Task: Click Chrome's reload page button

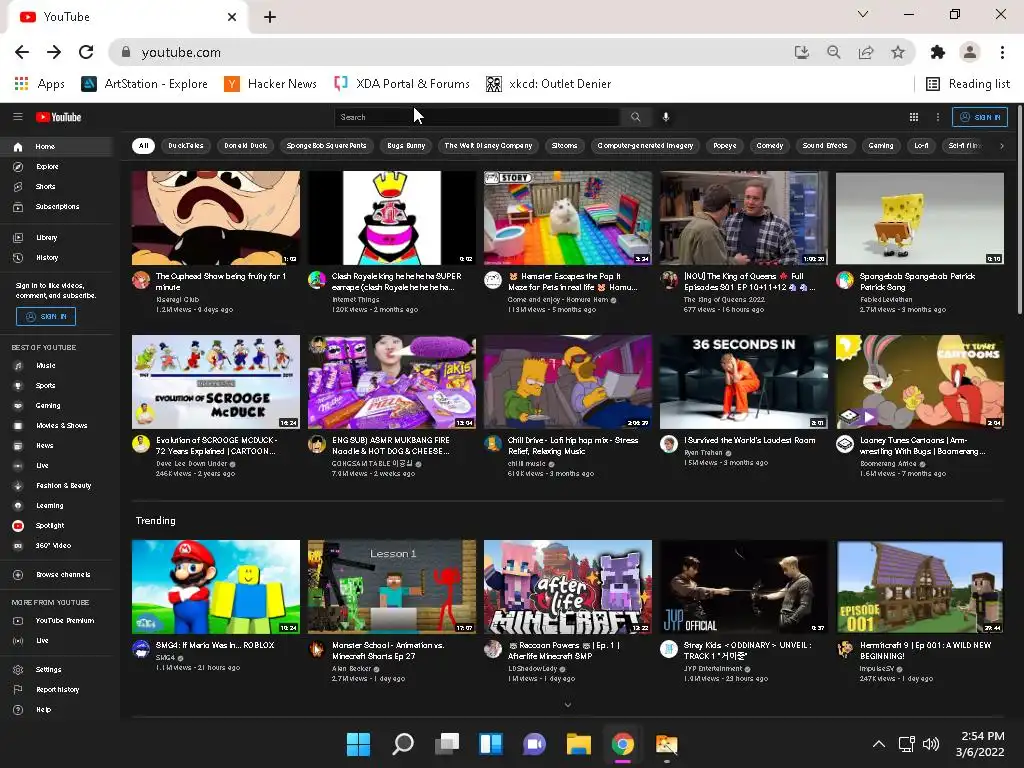Action: click(x=86, y=52)
